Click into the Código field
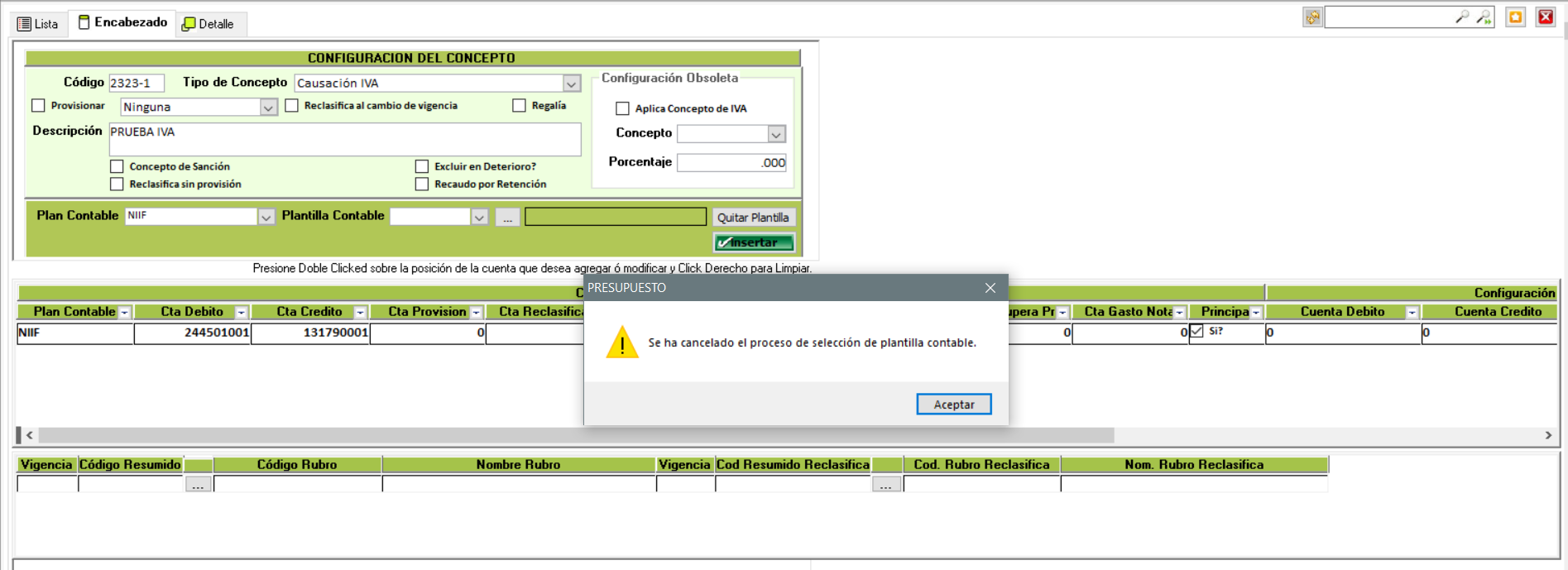The height and width of the screenshot is (570, 1568). 137,83
